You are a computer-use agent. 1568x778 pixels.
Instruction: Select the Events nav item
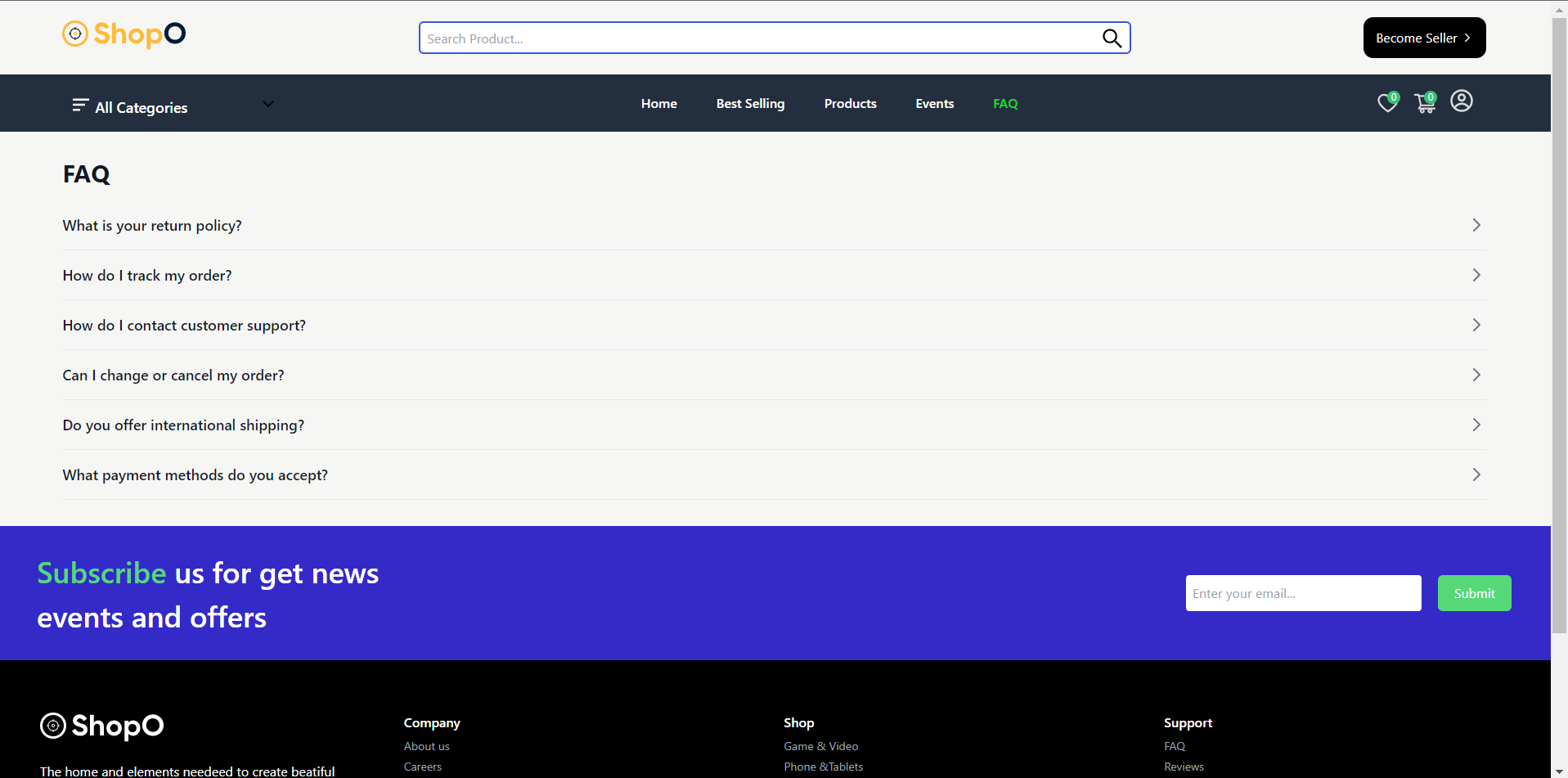click(x=934, y=103)
